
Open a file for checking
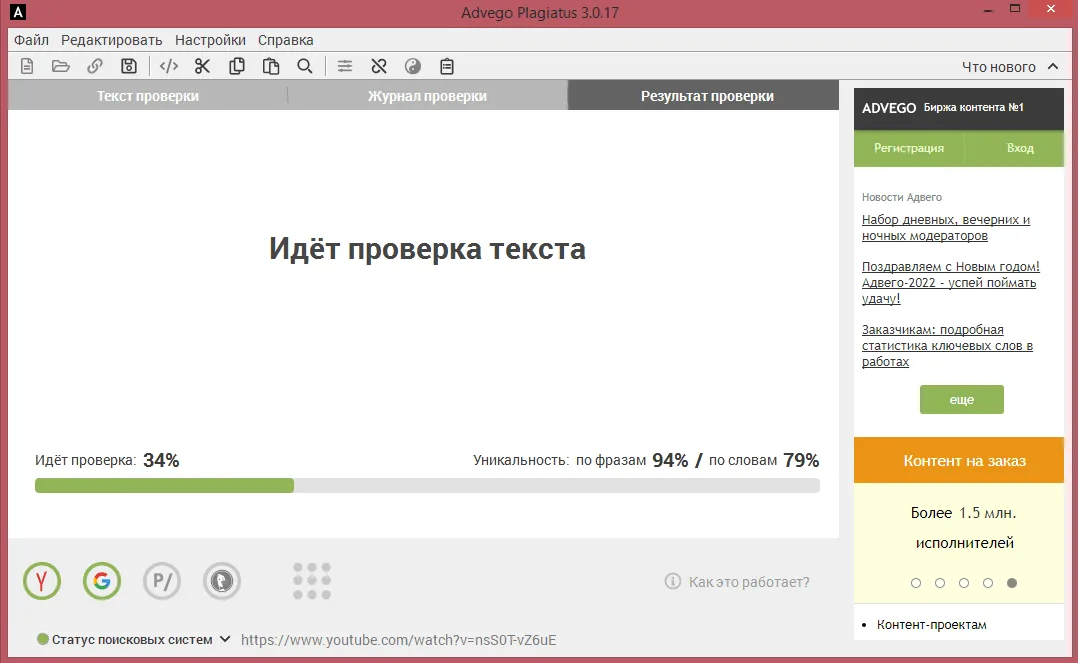pyautogui.click(x=61, y=65)
